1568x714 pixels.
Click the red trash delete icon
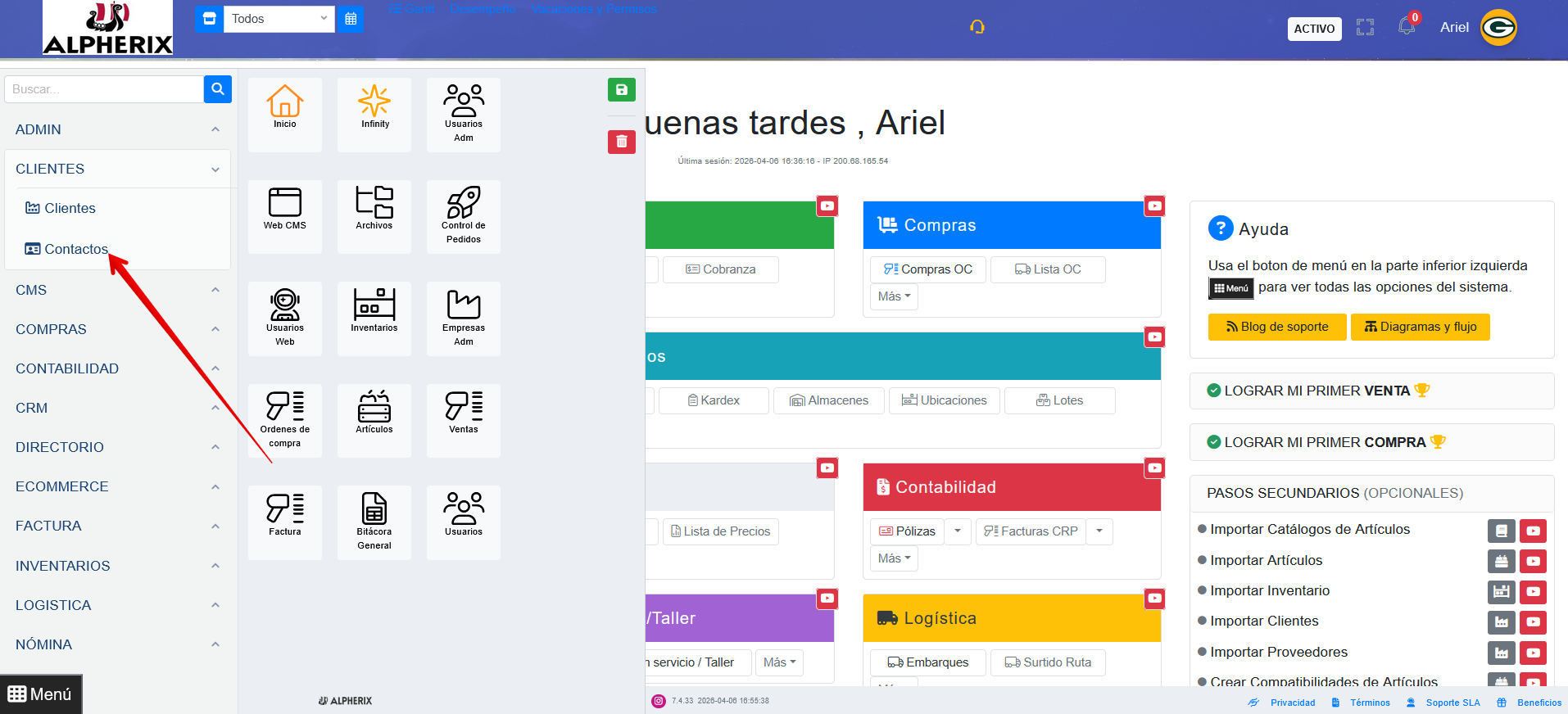(x=621, y=142)
